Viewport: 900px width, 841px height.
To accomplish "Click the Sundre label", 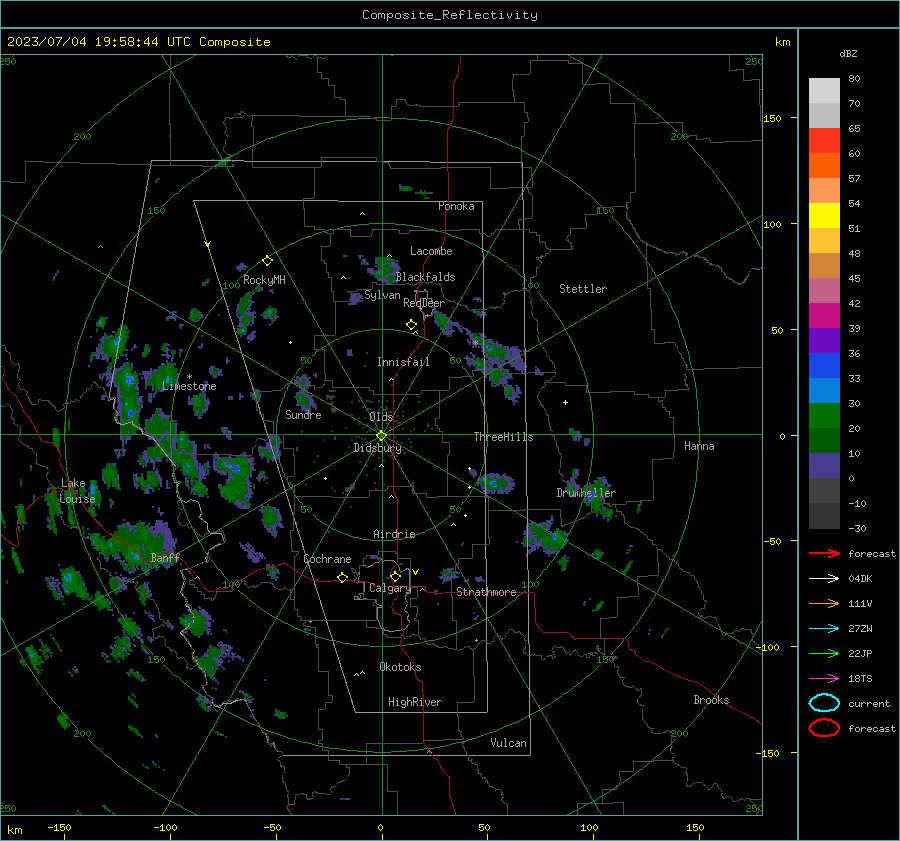I will (x=303, y=414).
